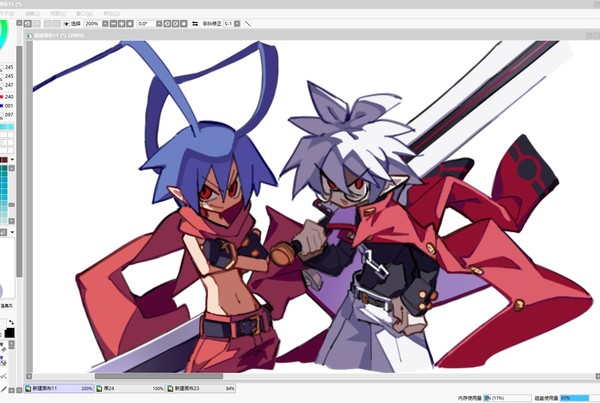Click the teal color swatch grid

(4, 194)
